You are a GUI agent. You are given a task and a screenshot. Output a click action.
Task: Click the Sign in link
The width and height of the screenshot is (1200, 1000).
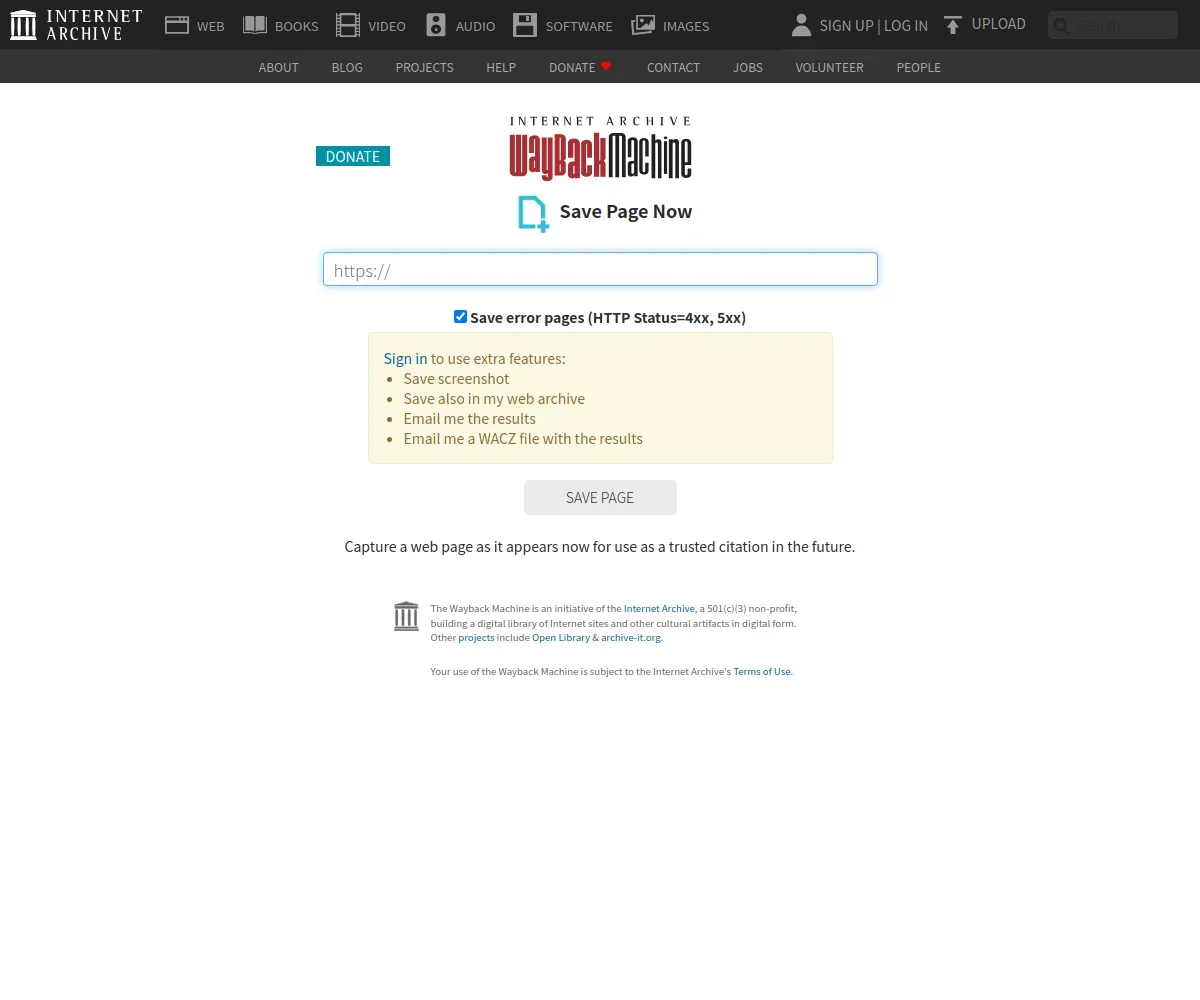click(405, 358)
